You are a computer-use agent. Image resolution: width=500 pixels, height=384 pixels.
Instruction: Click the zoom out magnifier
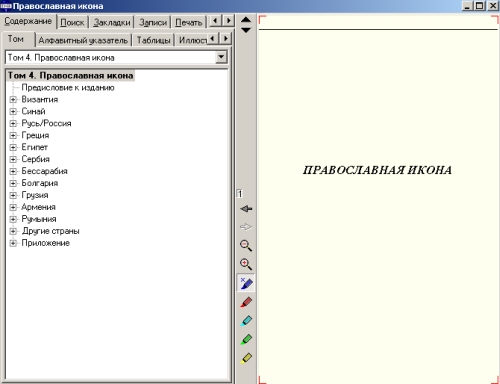tap(246, 245)
